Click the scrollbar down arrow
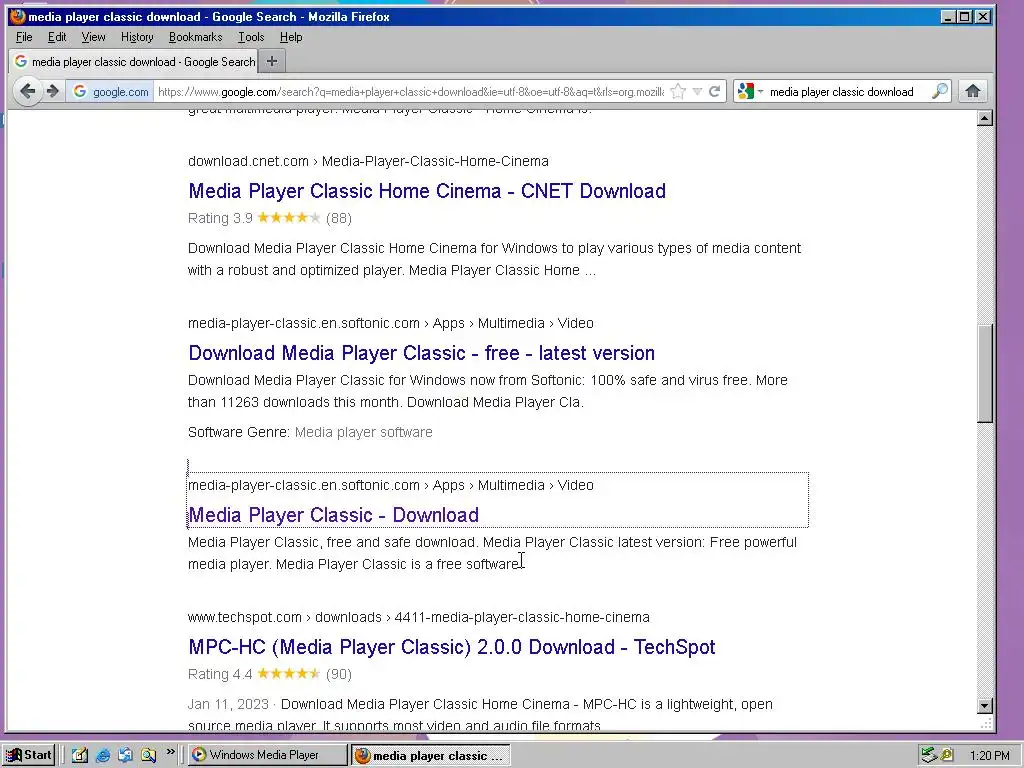 [985, 705]
